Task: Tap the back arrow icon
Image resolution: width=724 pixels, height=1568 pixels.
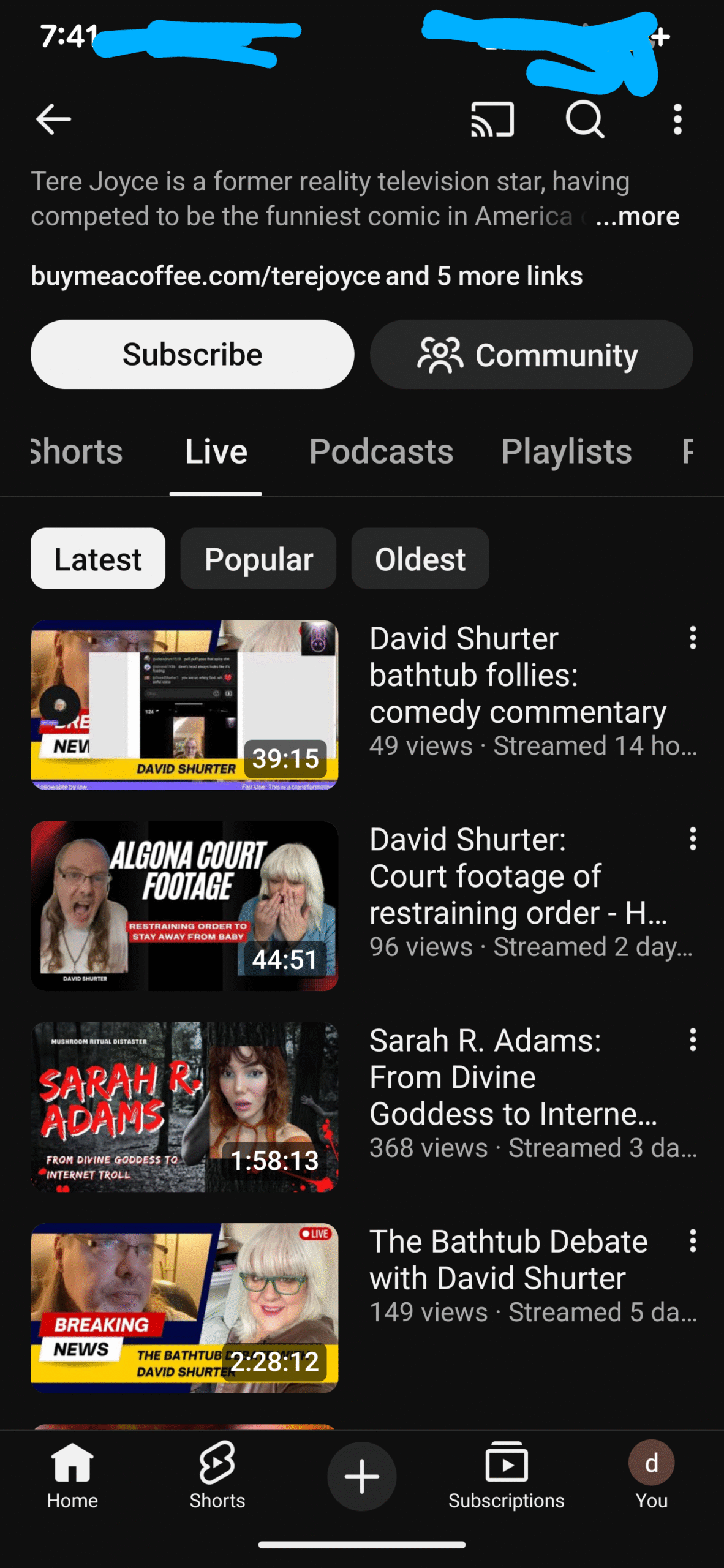Action: point(53,119)
